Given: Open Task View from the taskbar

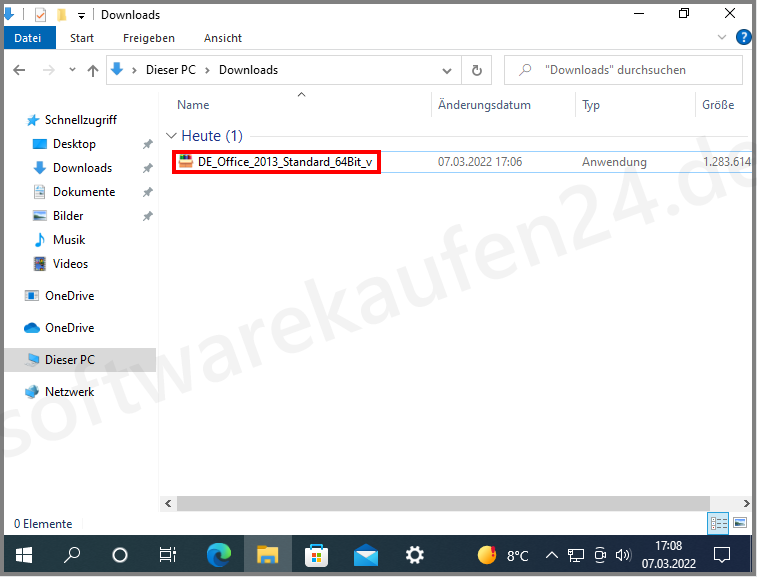Looking at the screenshot, I should coord(168,555).
